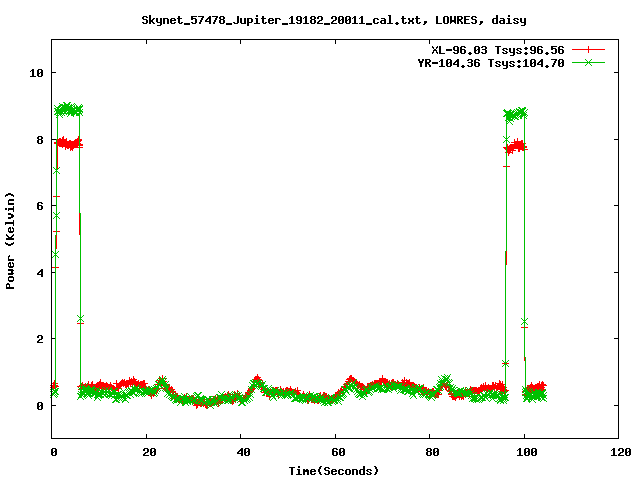
Task: Click the y-axis tick label 0
Action: (x=40, y=406)
